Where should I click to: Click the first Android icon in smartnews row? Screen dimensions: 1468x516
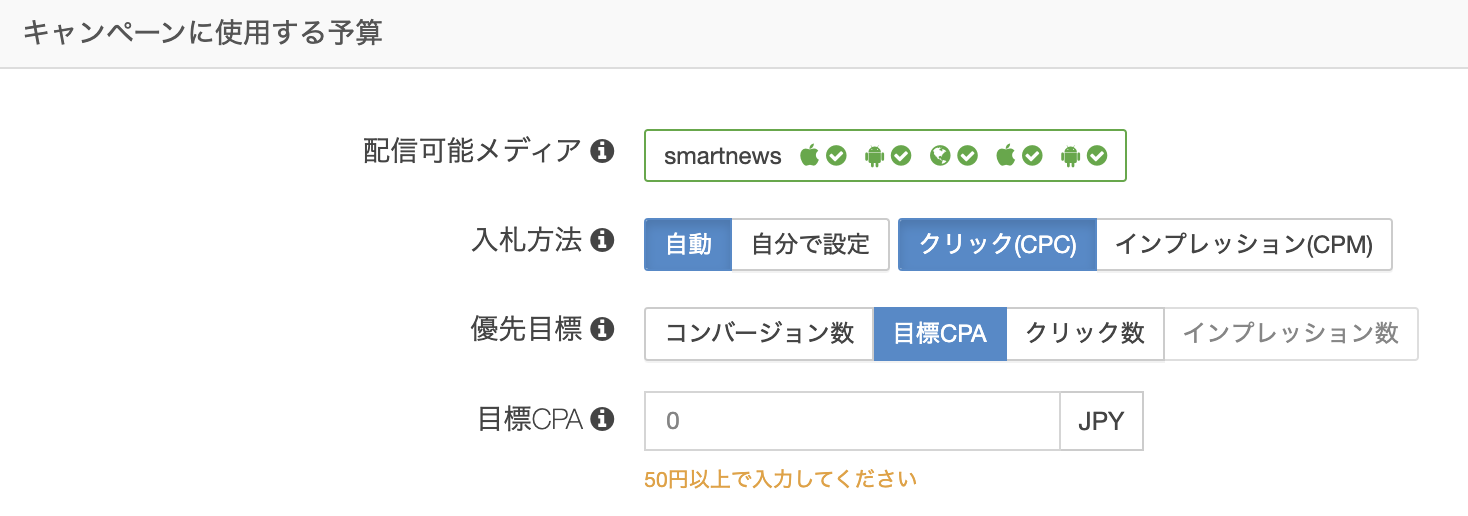click(874, 156)
